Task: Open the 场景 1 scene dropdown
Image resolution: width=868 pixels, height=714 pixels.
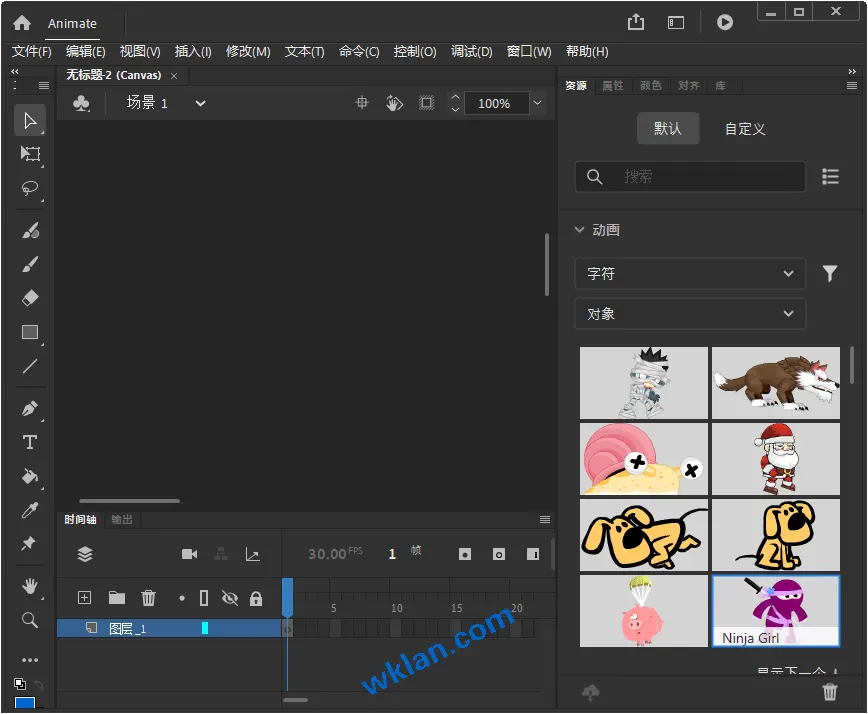Action: [200, 103]
